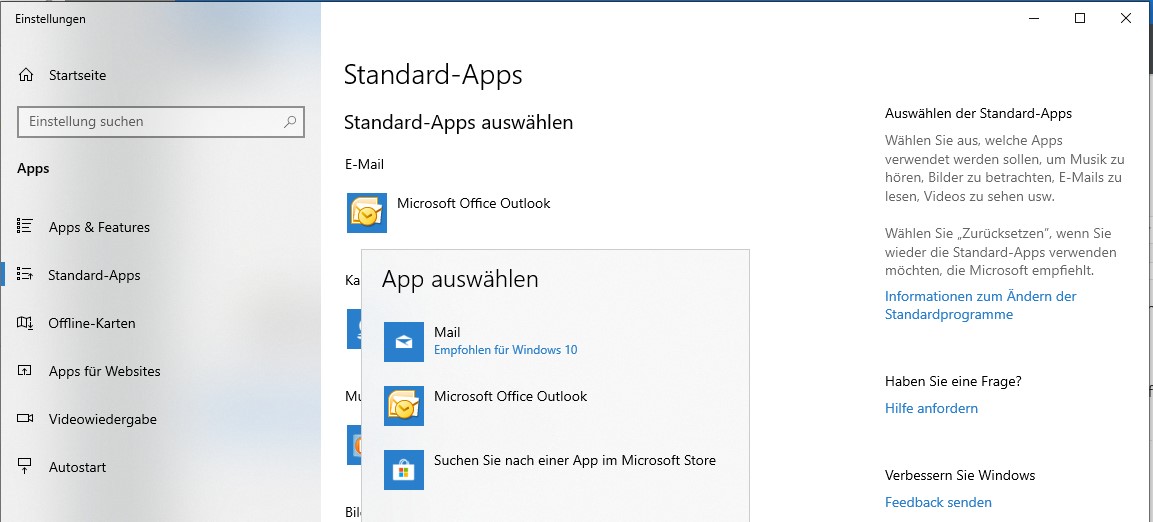1153x522 pixels.
Task: Click the Offline-Karten map icon
Action: point(24,323)
